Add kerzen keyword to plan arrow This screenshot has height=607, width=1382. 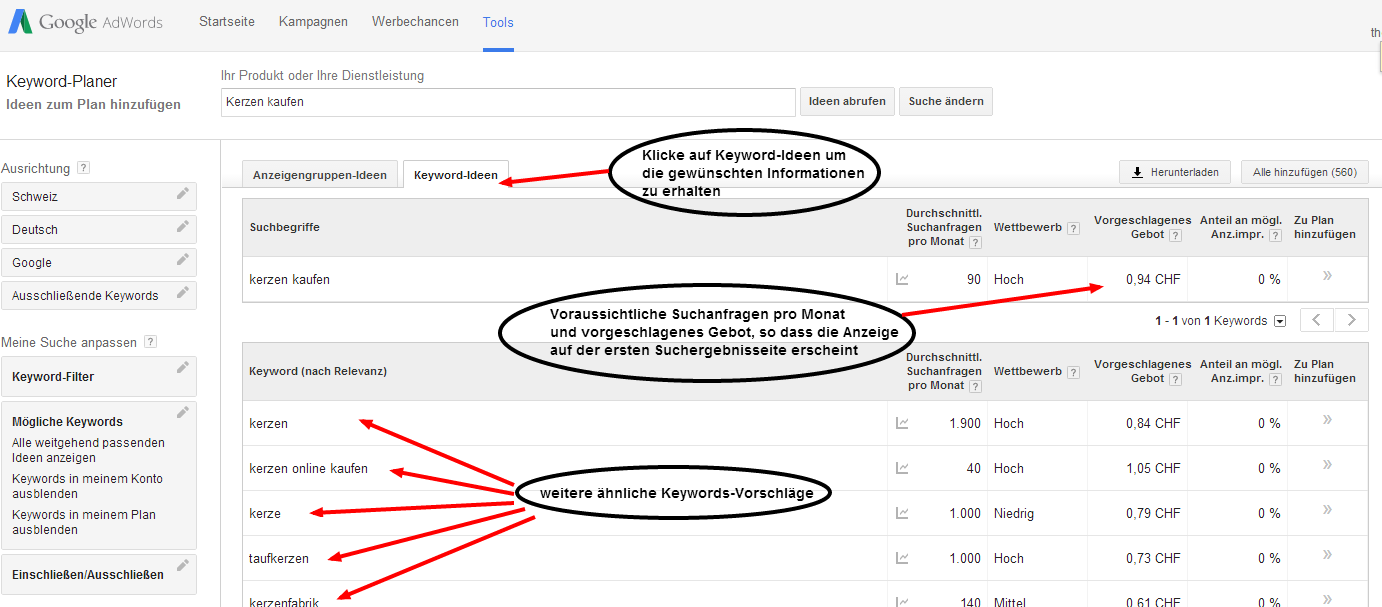1327,420
